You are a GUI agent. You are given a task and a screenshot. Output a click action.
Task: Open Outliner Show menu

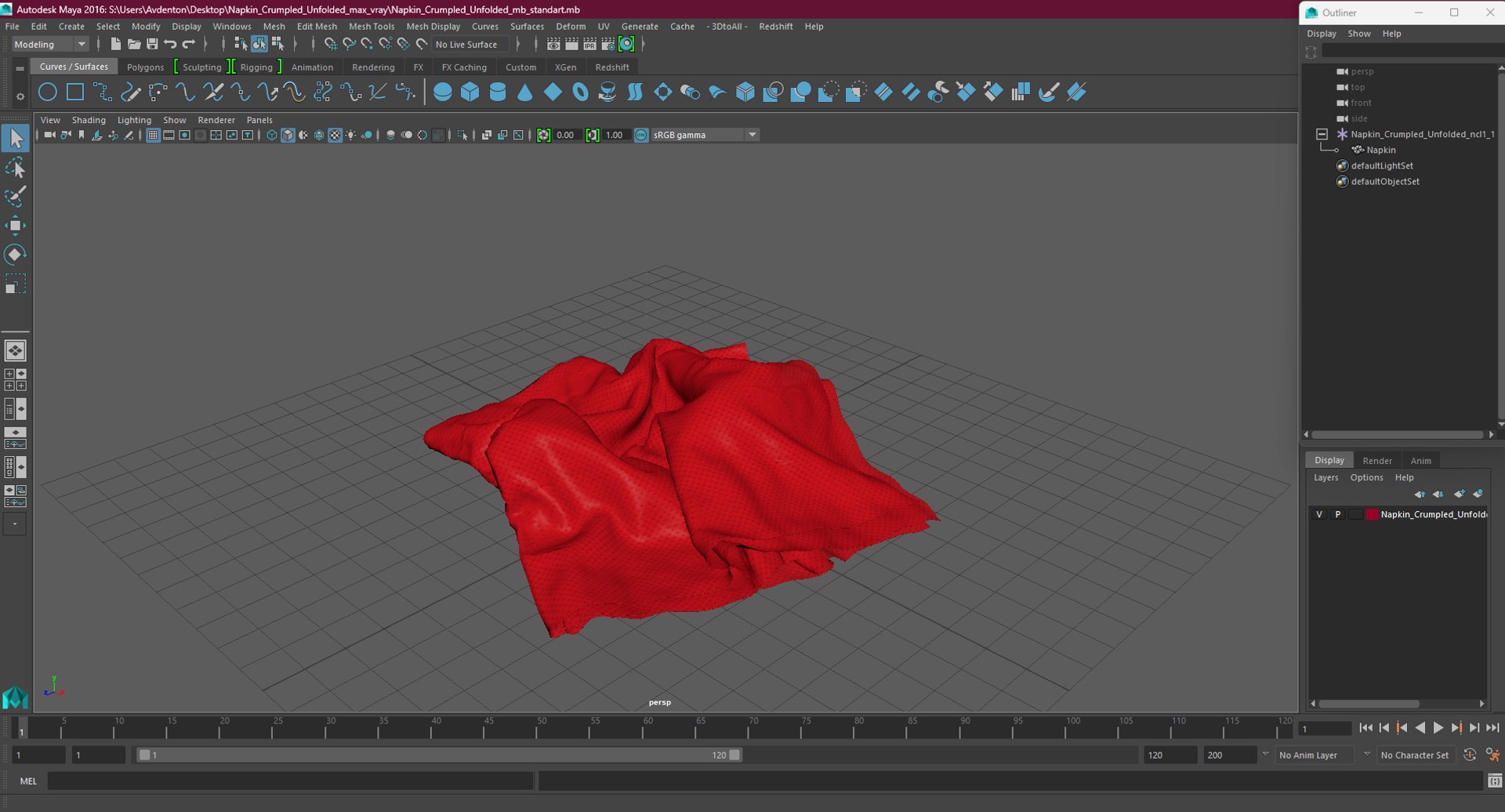point(1359,34)
